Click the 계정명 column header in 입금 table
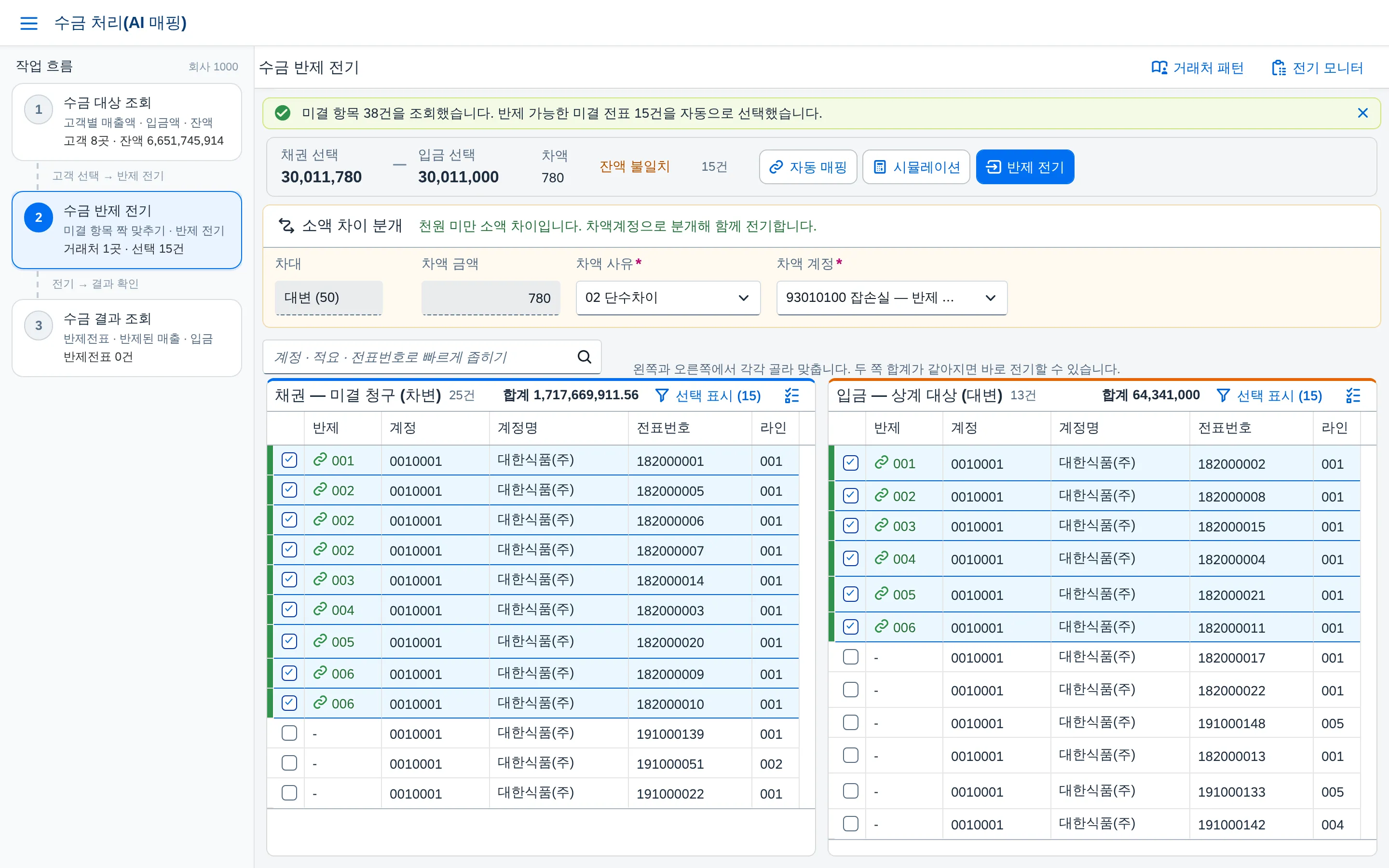The width and height of the screenshot is (1389, 868). pyautogui.click(x=1120, y=428)
